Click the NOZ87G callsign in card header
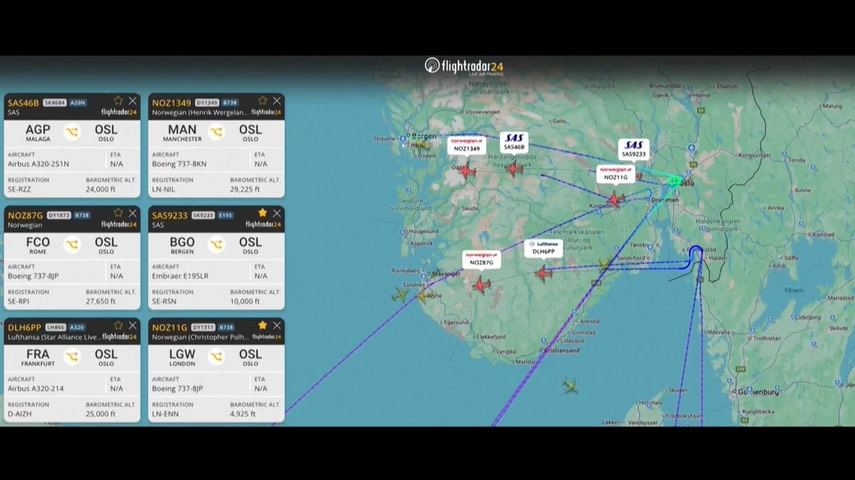 26,215
